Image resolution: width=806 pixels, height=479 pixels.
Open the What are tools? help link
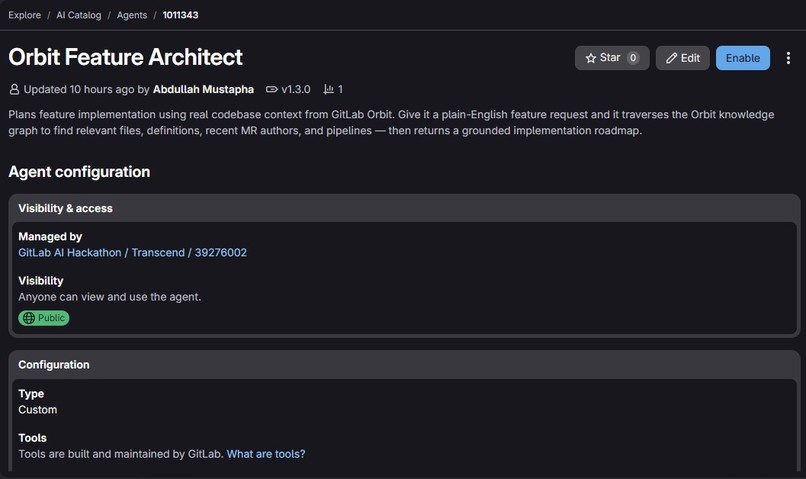266,454
